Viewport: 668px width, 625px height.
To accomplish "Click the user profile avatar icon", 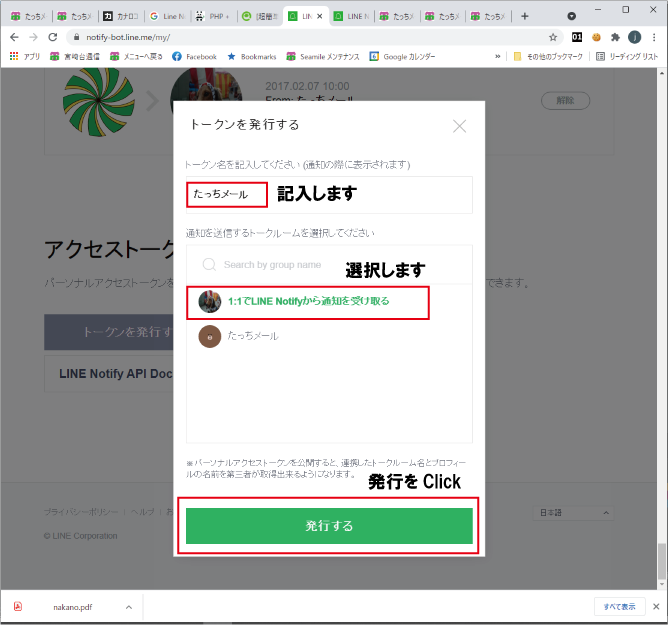I will tap(634, 37).
